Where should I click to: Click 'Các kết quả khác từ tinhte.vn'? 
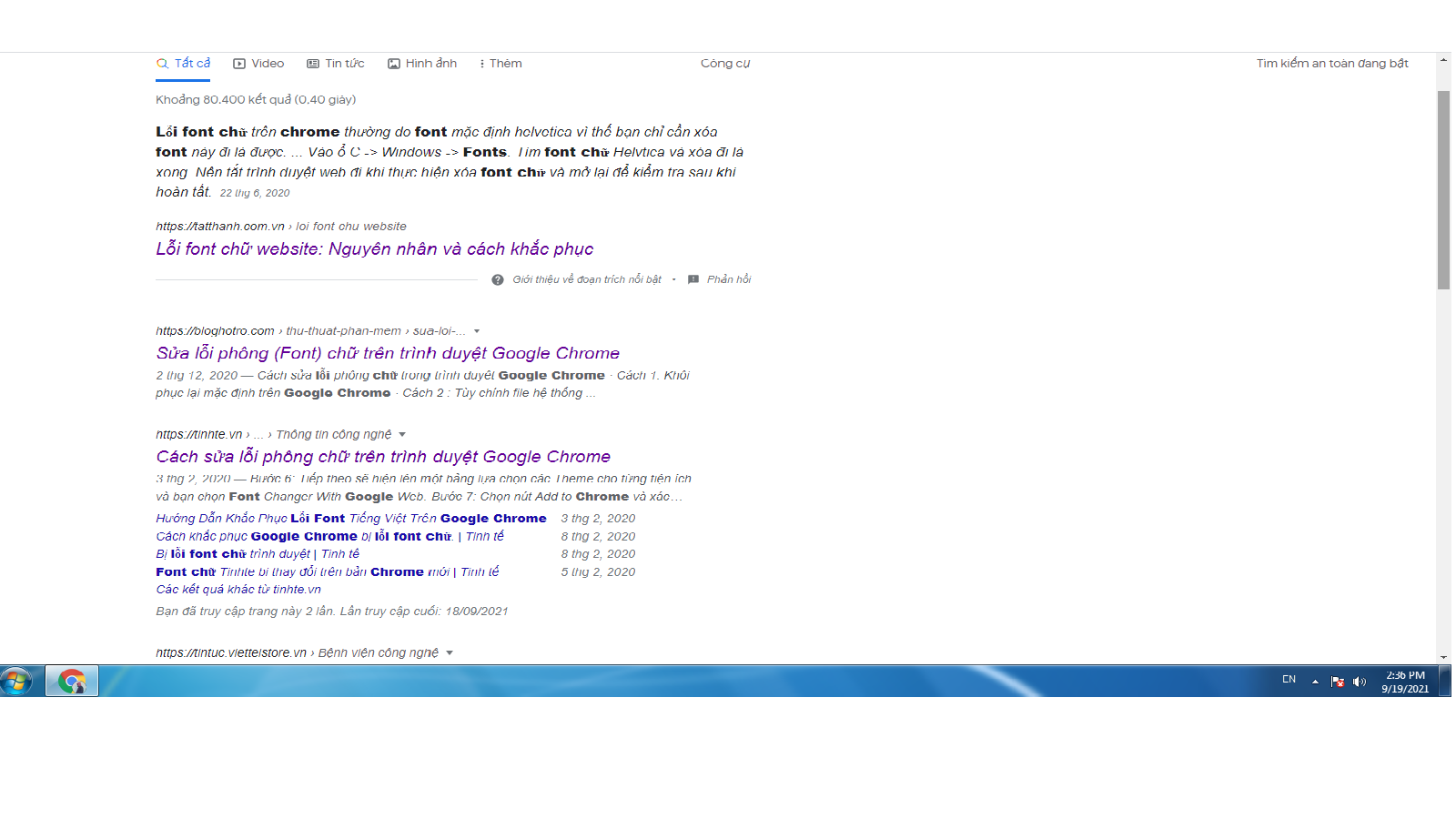(x=238, y=590)
